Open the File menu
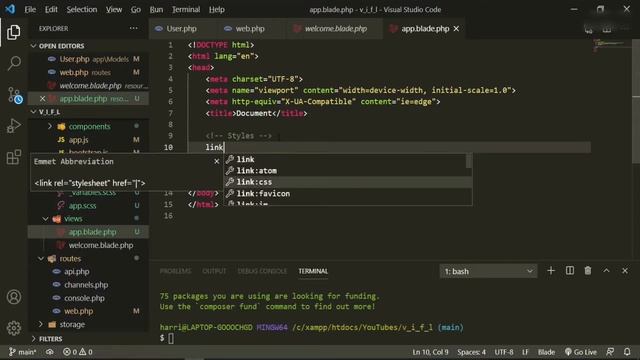 [30, 9]
